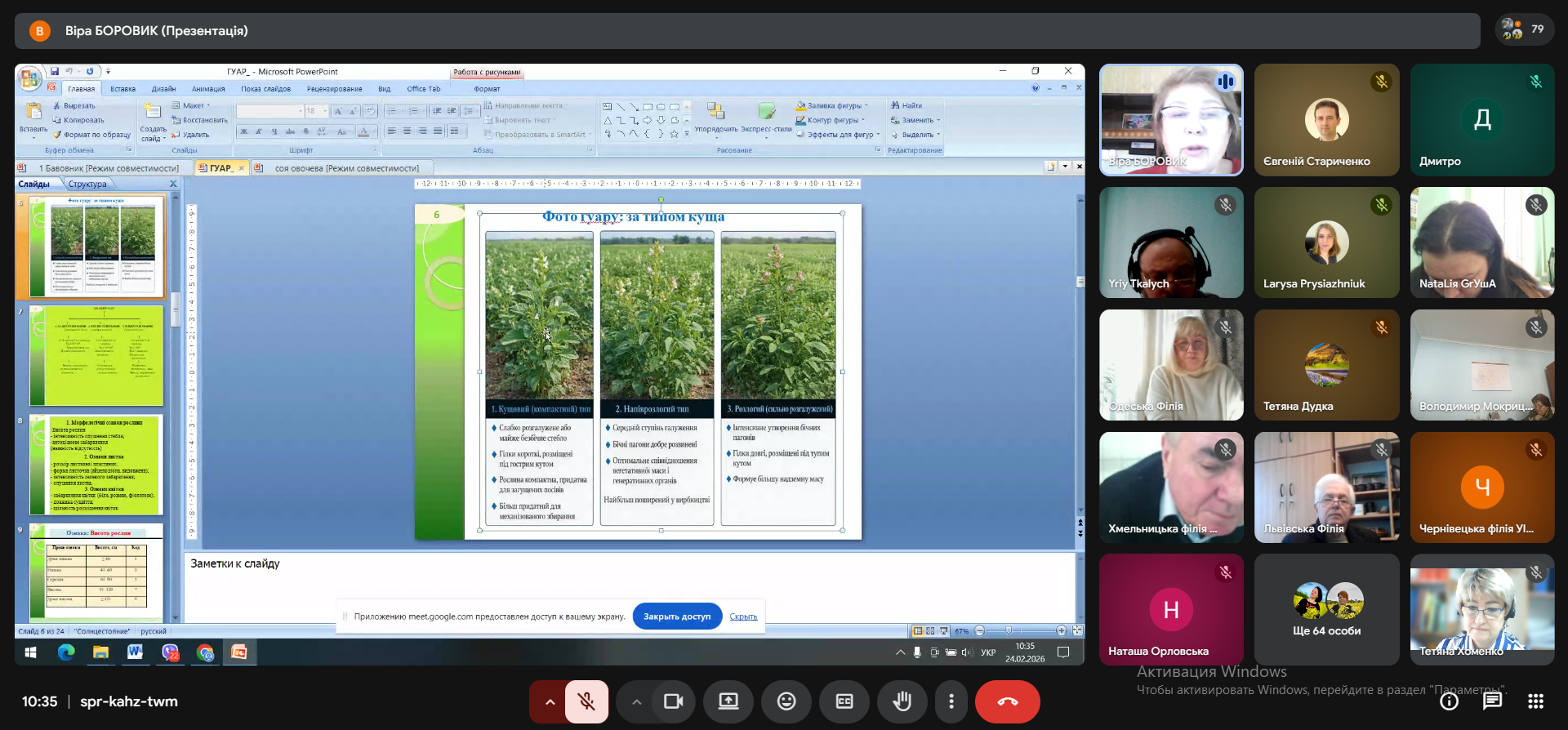Viewport: 1568px width, 730px height.
Task: Unmute the microphone
Action: pos(586,701)
